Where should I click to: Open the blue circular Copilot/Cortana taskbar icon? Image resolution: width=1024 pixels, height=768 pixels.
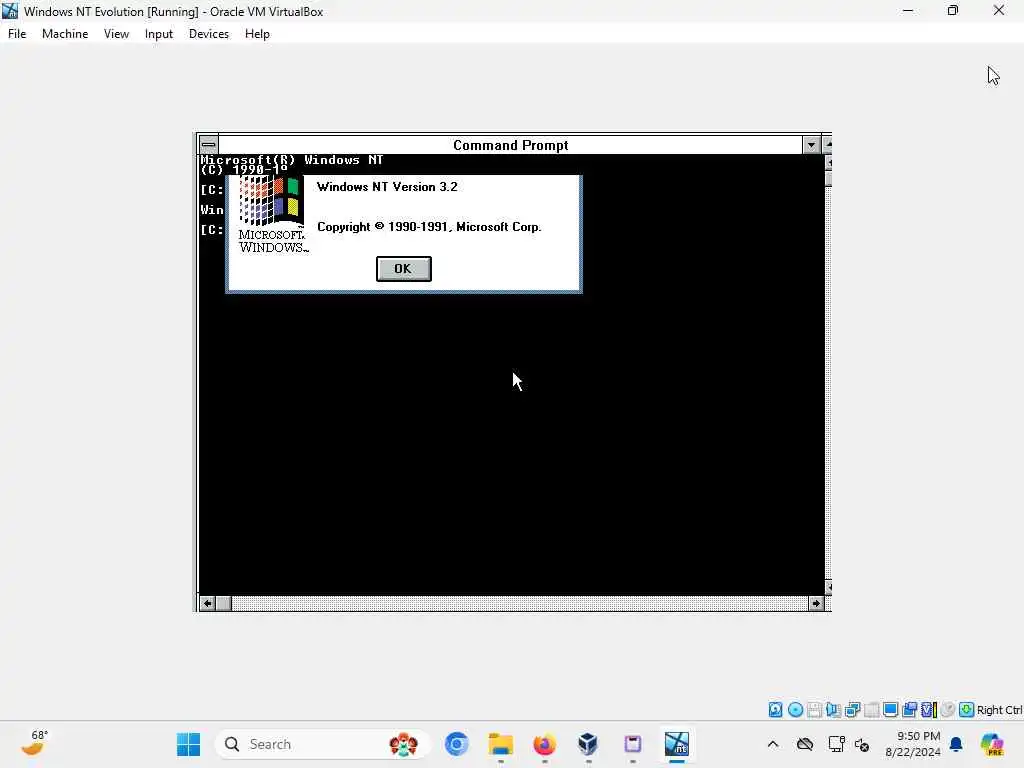click(456, 744)
